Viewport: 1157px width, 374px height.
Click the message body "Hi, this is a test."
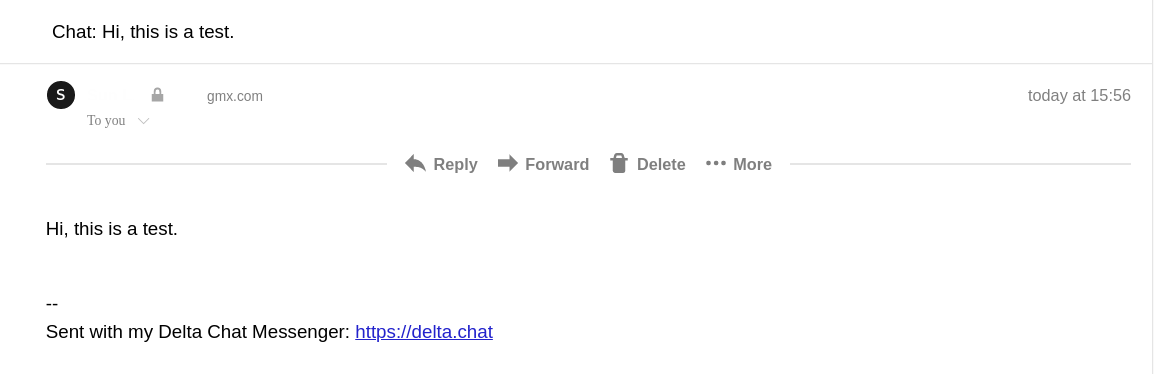pos(112,229)
